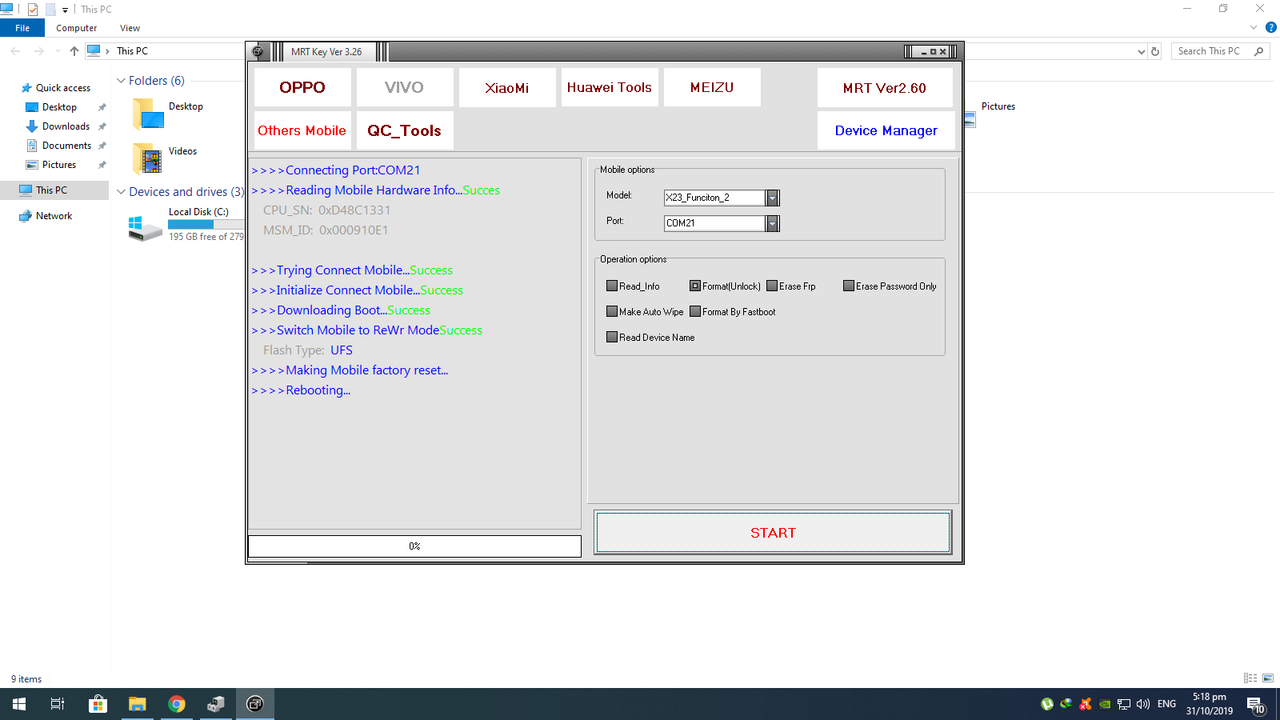Image resolution: width=1280 pixels, height=720 pixels.
Task: Click the red START button
Action: point(773,533)
